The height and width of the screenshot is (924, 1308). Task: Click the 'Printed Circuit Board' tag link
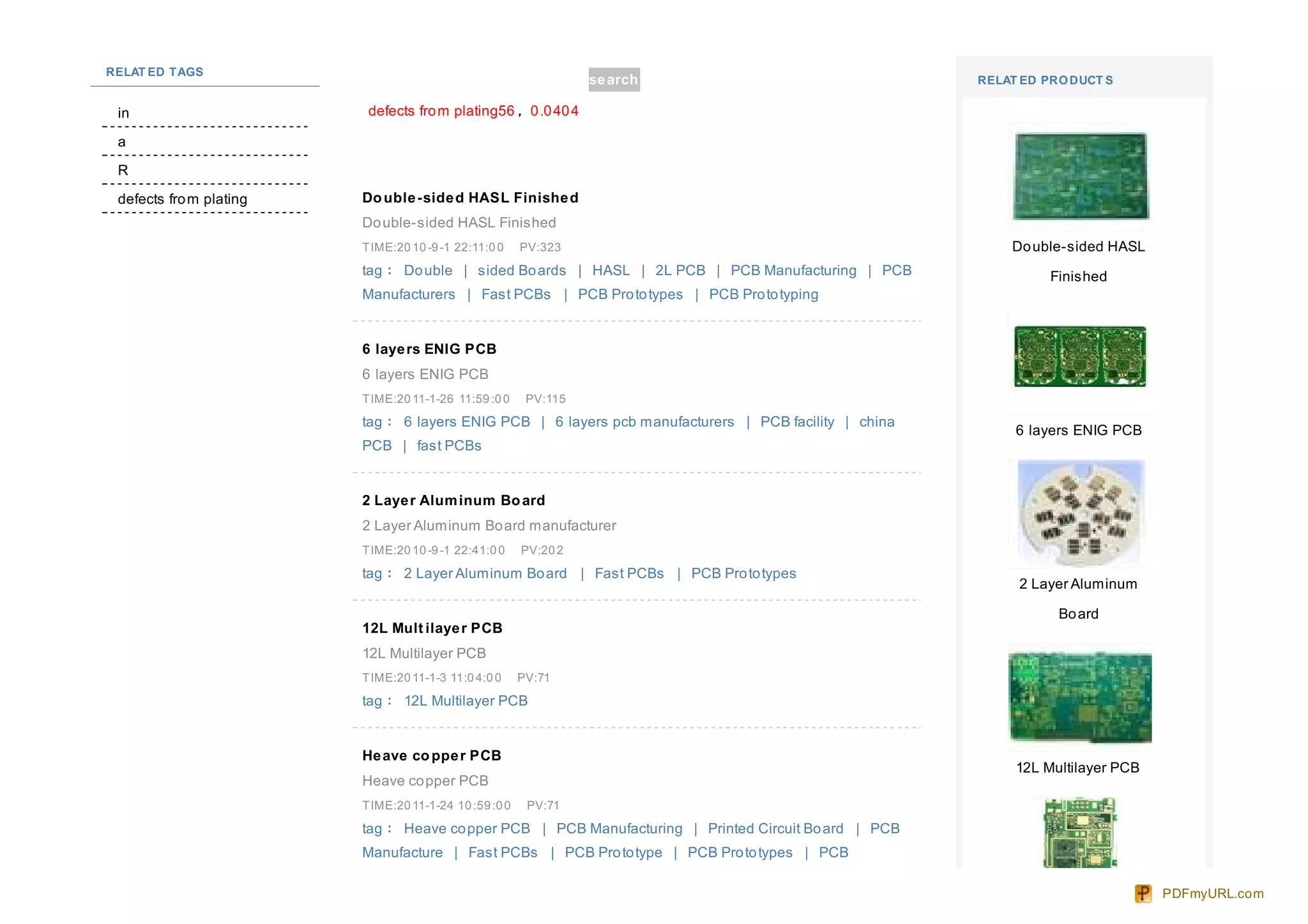pyautogui.click(x=775, y=829)
